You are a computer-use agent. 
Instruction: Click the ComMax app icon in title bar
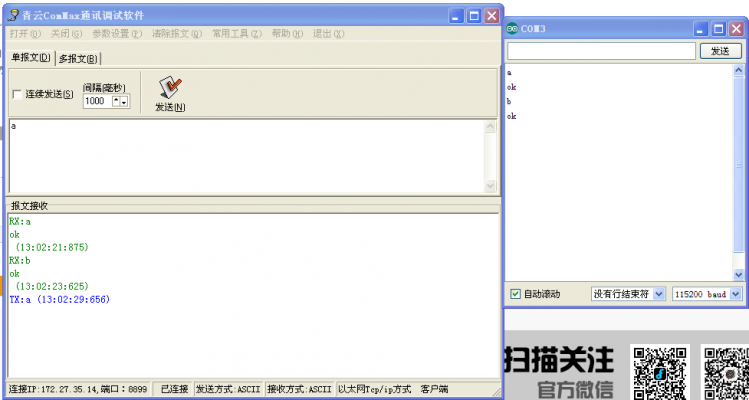12,17
